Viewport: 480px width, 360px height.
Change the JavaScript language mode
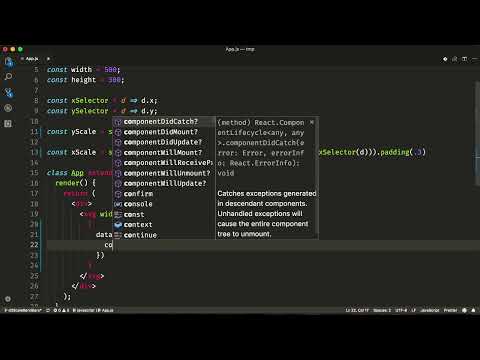430,310
